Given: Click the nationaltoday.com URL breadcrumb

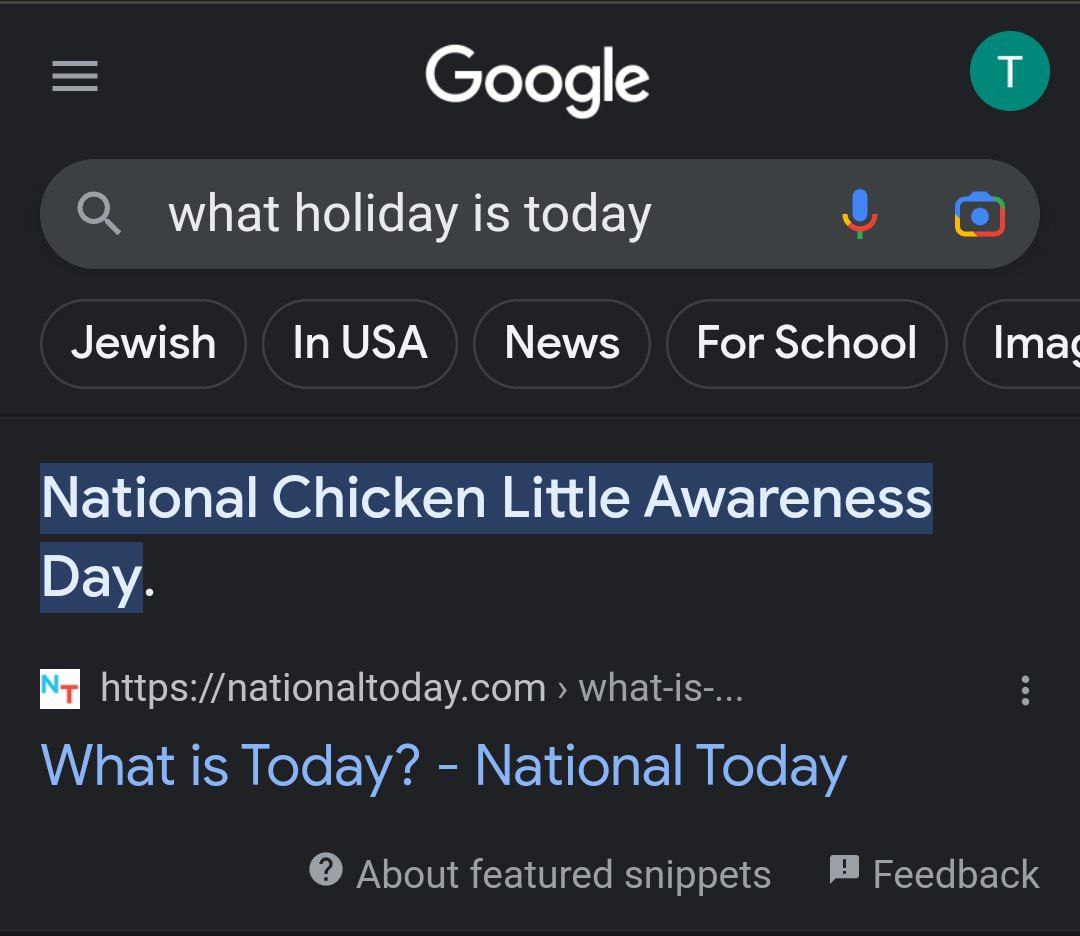Looking at the screenshot, I should coord(422,688).
